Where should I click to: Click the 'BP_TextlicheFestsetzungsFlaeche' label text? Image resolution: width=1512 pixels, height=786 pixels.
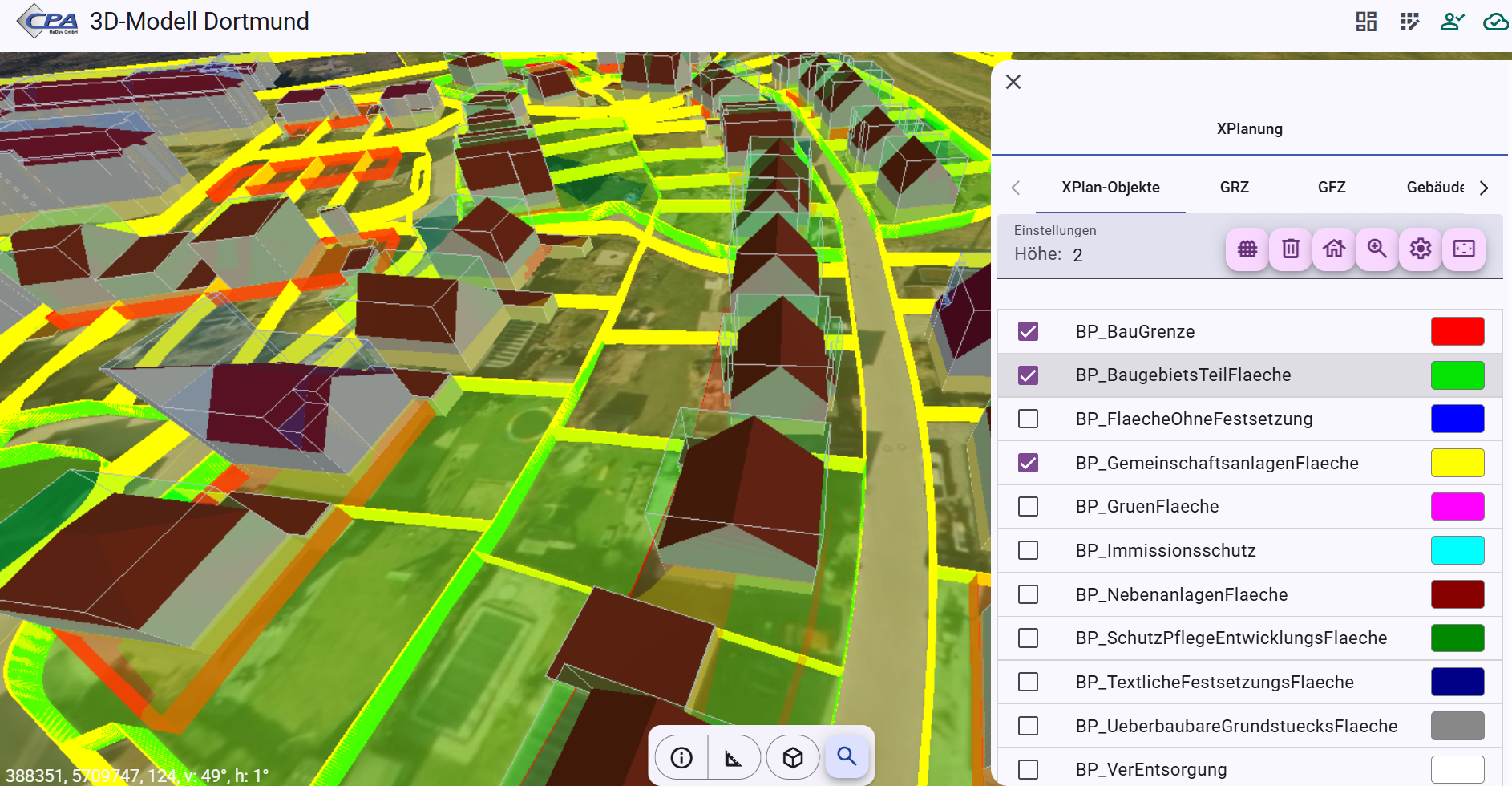pyautogui.click(x=1215, y=683)
